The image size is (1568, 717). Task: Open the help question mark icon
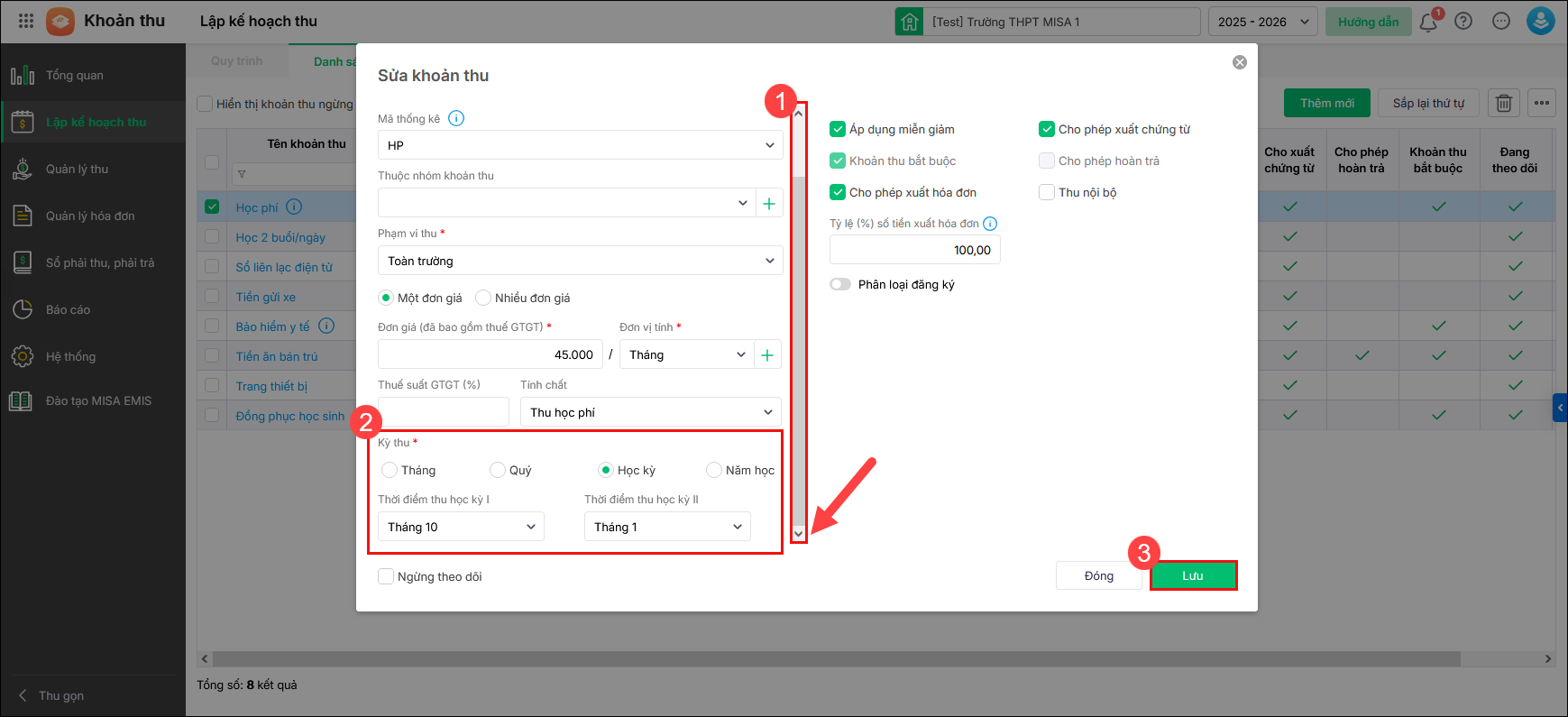pyautogui.click(x=1463, y=22)
